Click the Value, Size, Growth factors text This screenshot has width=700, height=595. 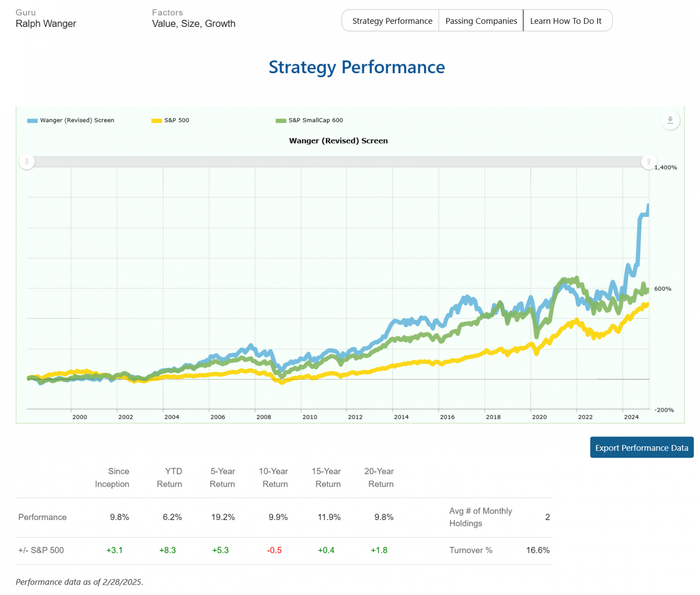point(193,23)
